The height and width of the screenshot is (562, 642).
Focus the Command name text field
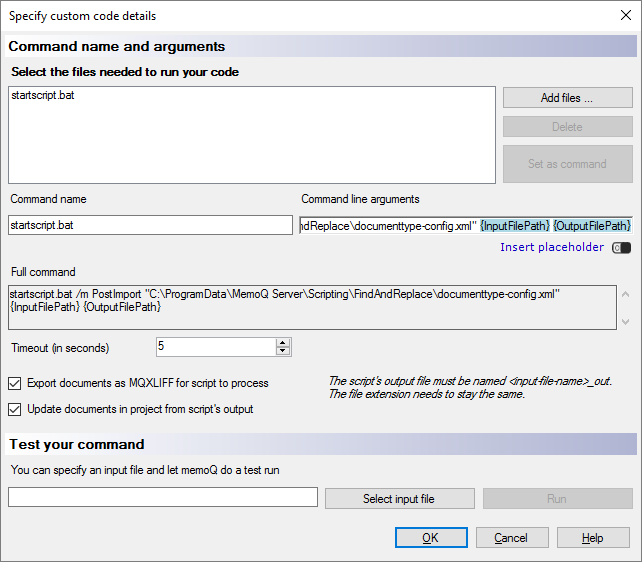coord(150,225)
